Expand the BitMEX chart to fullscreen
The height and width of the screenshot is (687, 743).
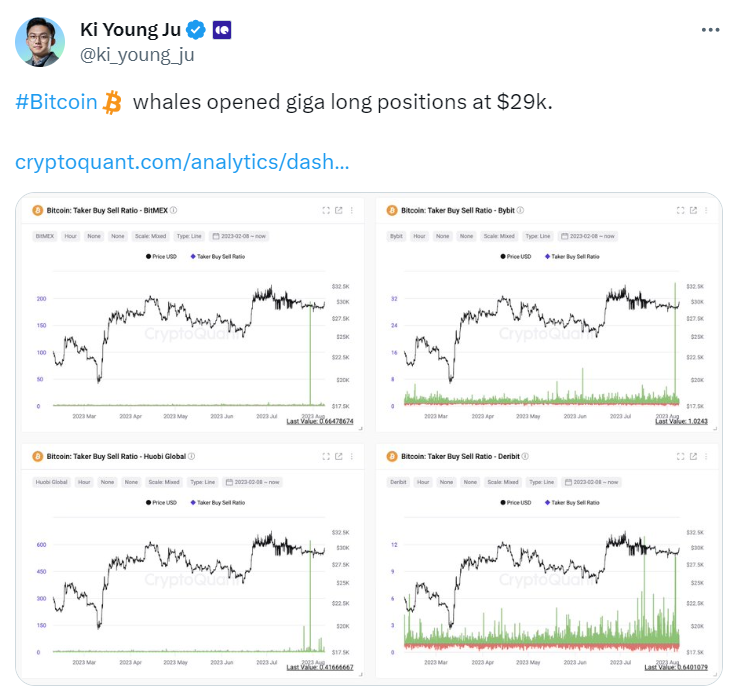click(x=326, y=210)
